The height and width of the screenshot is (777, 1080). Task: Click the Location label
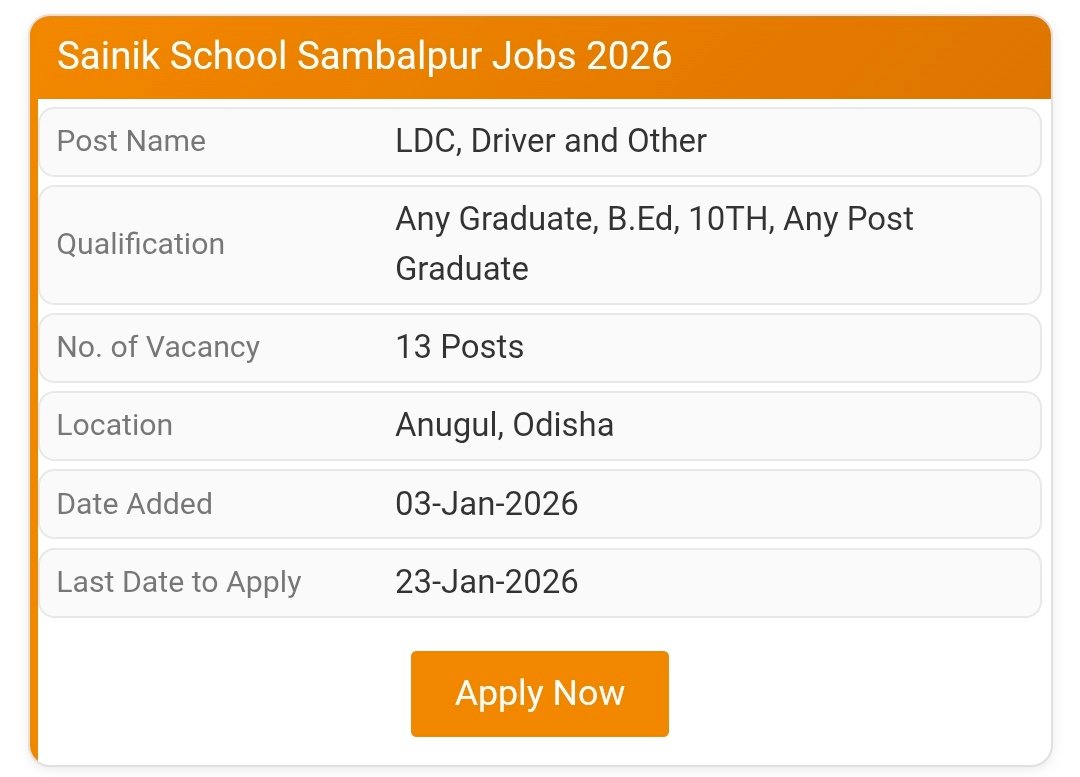pos(114,425)
